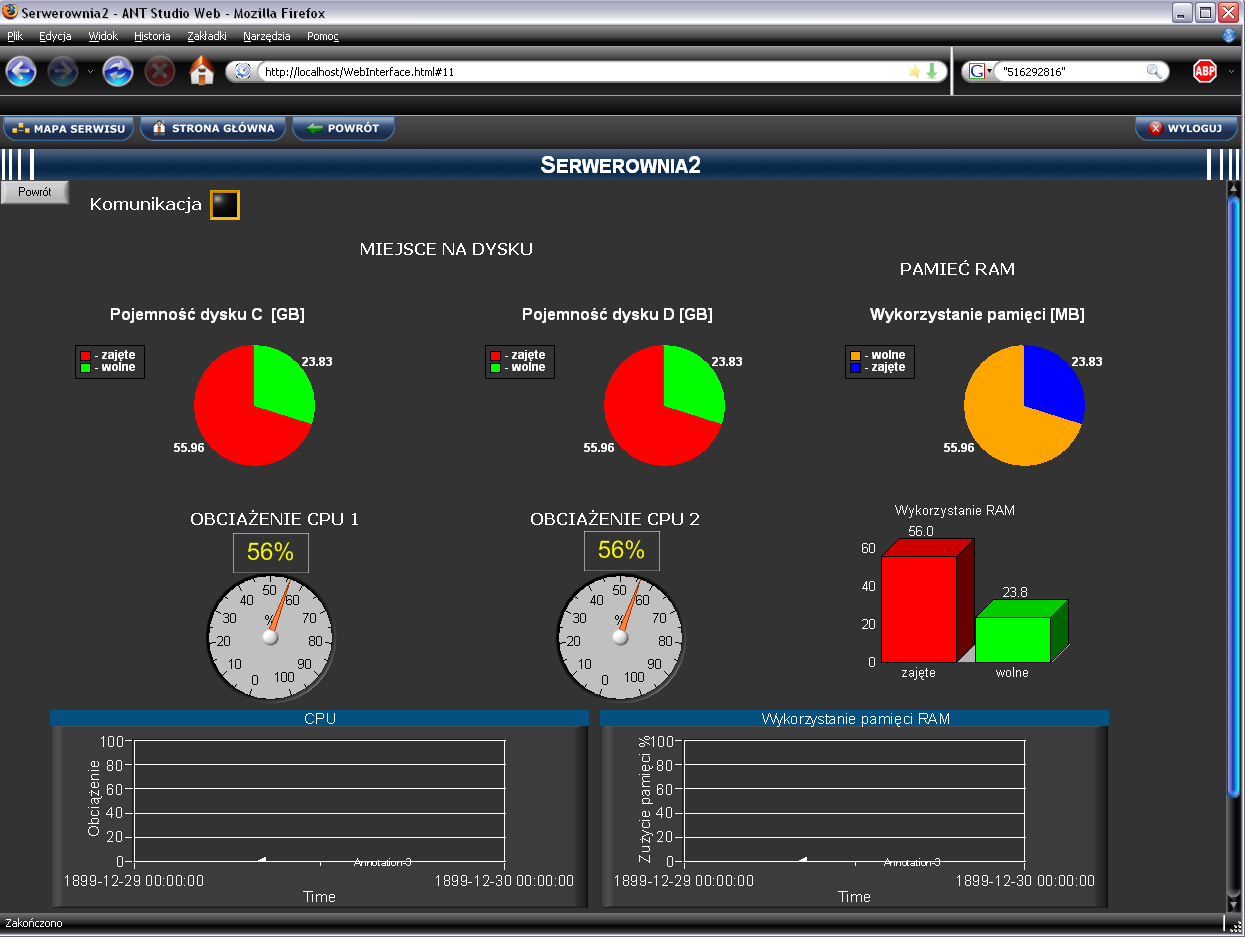Viewport: 1245px width, 937px height.
Task: Click the Komunikacja status indicator
Action: (x=225, y=205)
